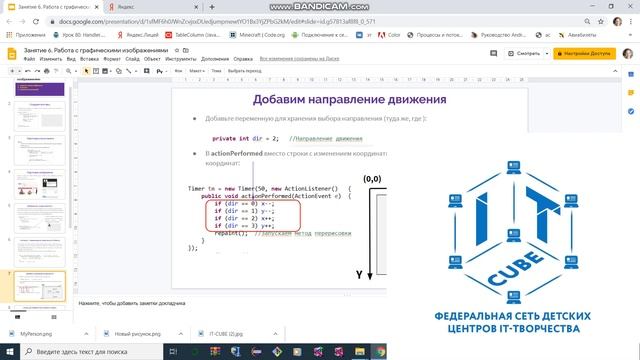Viewport: 640px width, 360px height.
Task: Open the Calendar side panel icon
Action: point(631,74)
